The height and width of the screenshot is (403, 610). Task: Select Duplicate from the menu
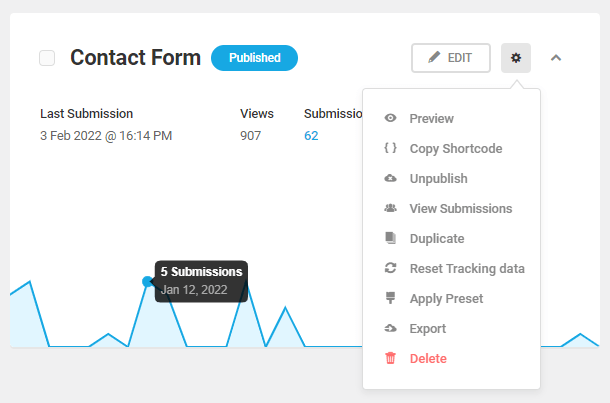pos(437,238)
